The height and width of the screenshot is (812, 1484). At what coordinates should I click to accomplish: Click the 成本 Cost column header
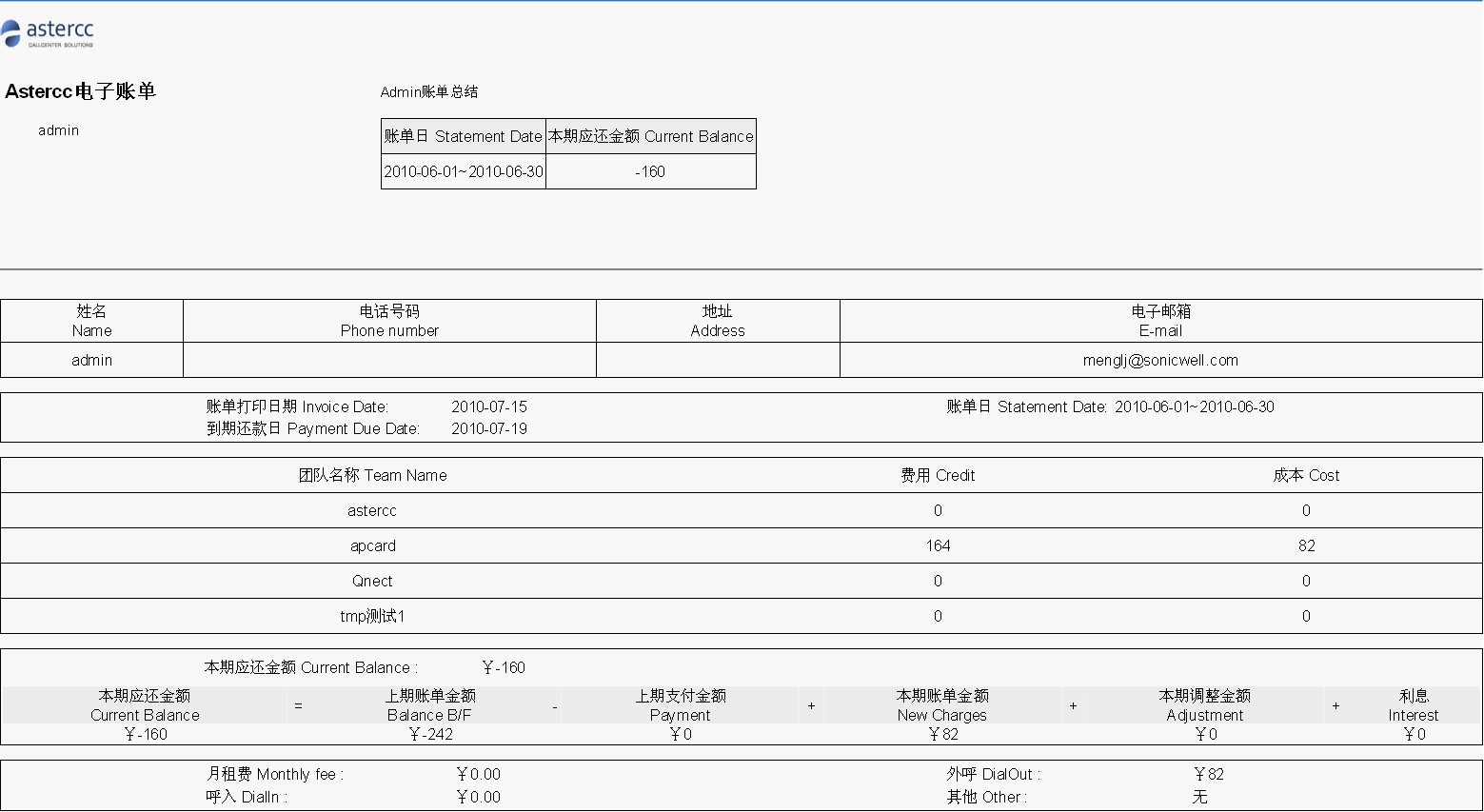(1306, 475)
